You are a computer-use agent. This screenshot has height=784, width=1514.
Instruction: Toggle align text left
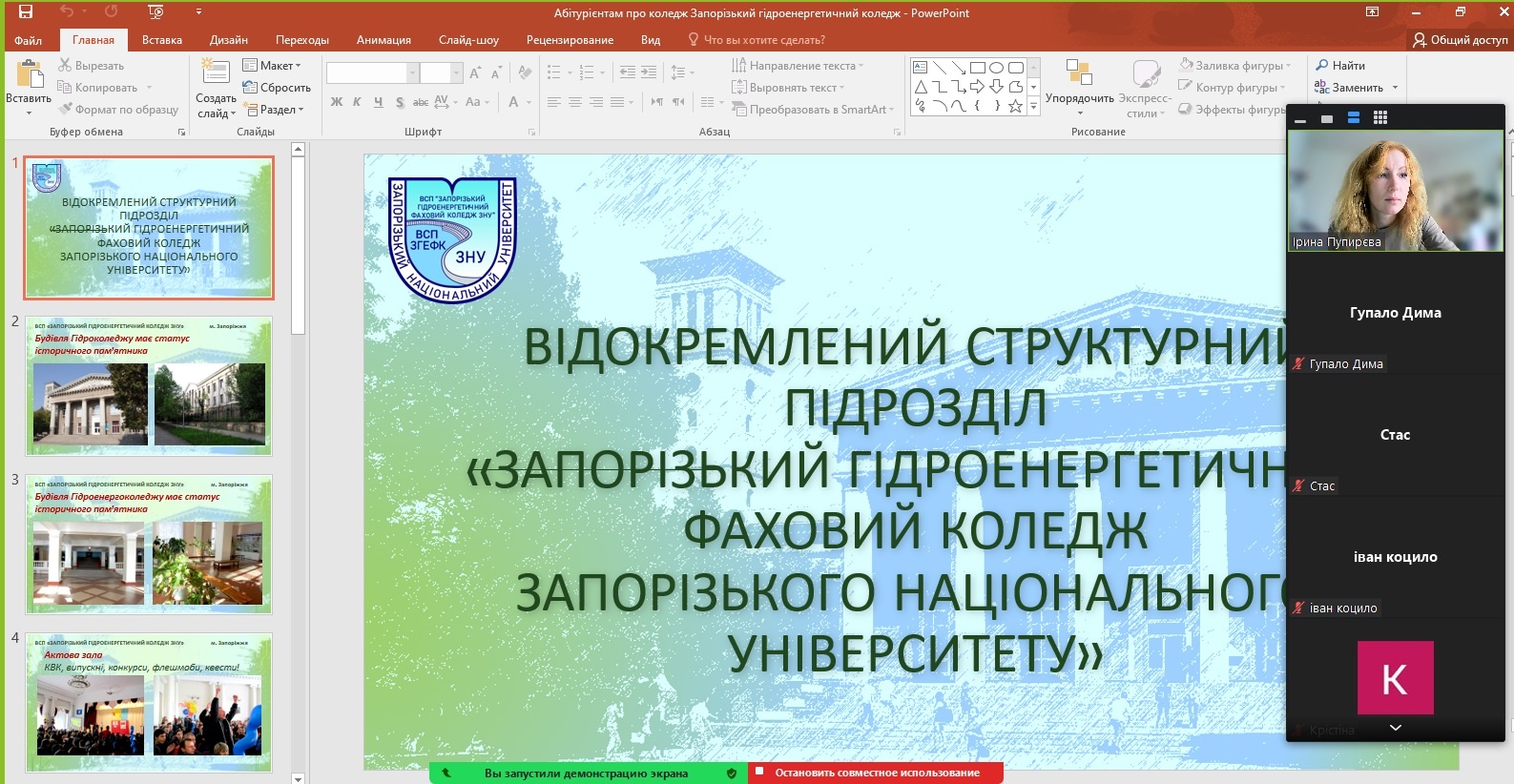pos(553,102)
